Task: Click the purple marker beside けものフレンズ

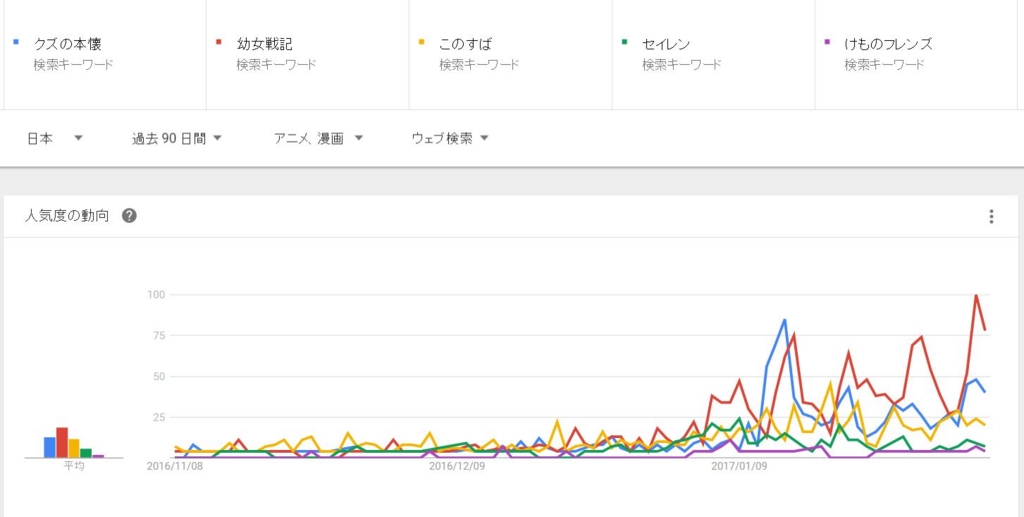Action: (x=827, y=42)
